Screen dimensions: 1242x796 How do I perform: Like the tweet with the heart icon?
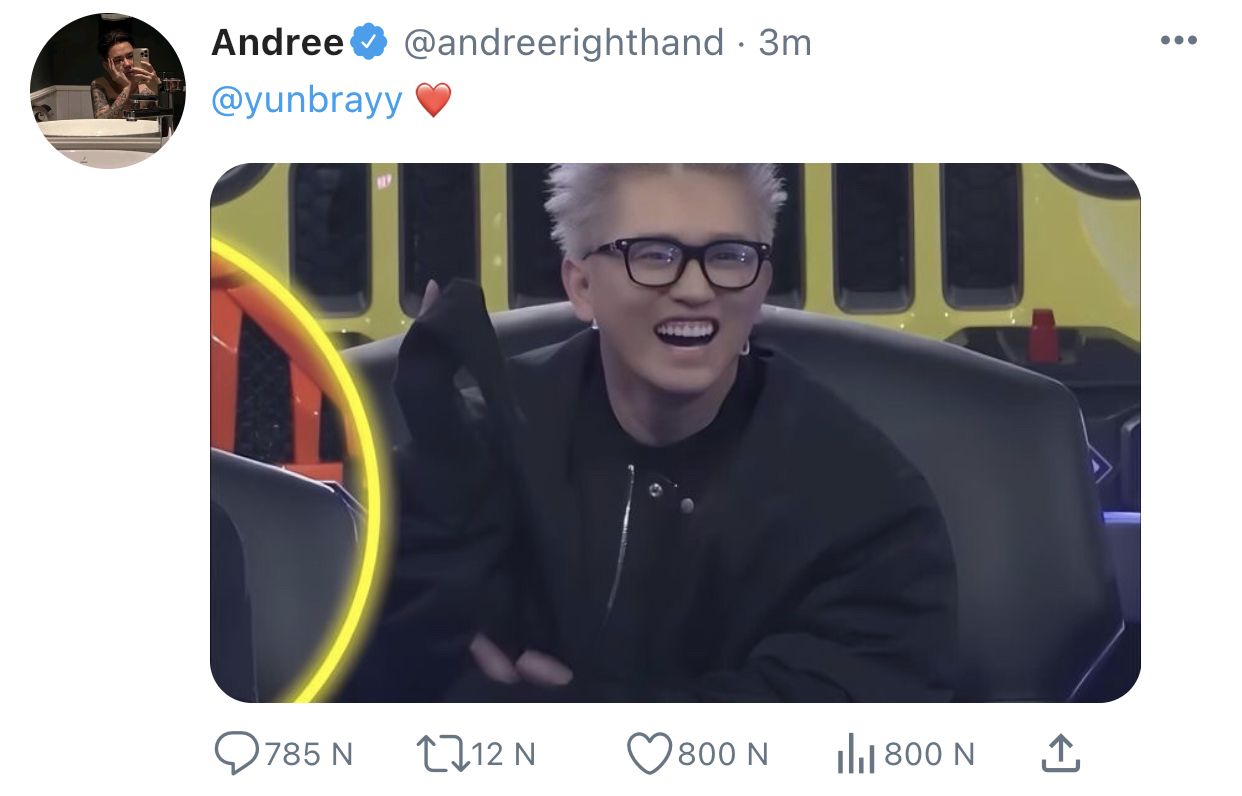(649, 754)
